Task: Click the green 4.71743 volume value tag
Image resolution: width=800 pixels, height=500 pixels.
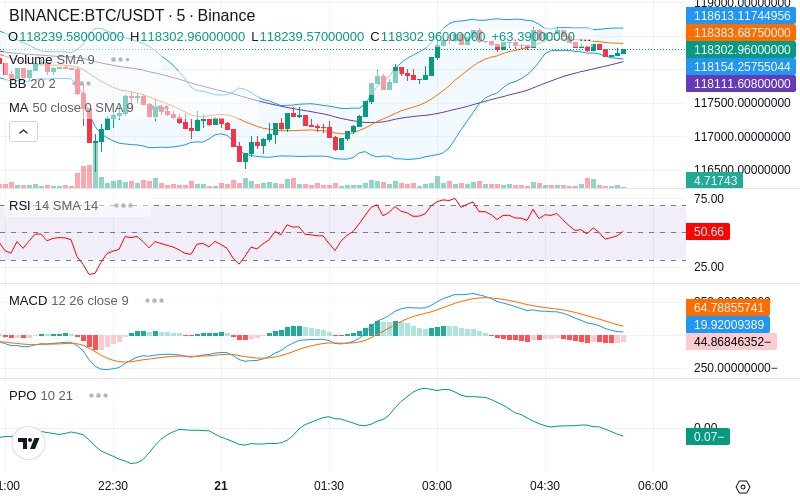Action: 714,181
